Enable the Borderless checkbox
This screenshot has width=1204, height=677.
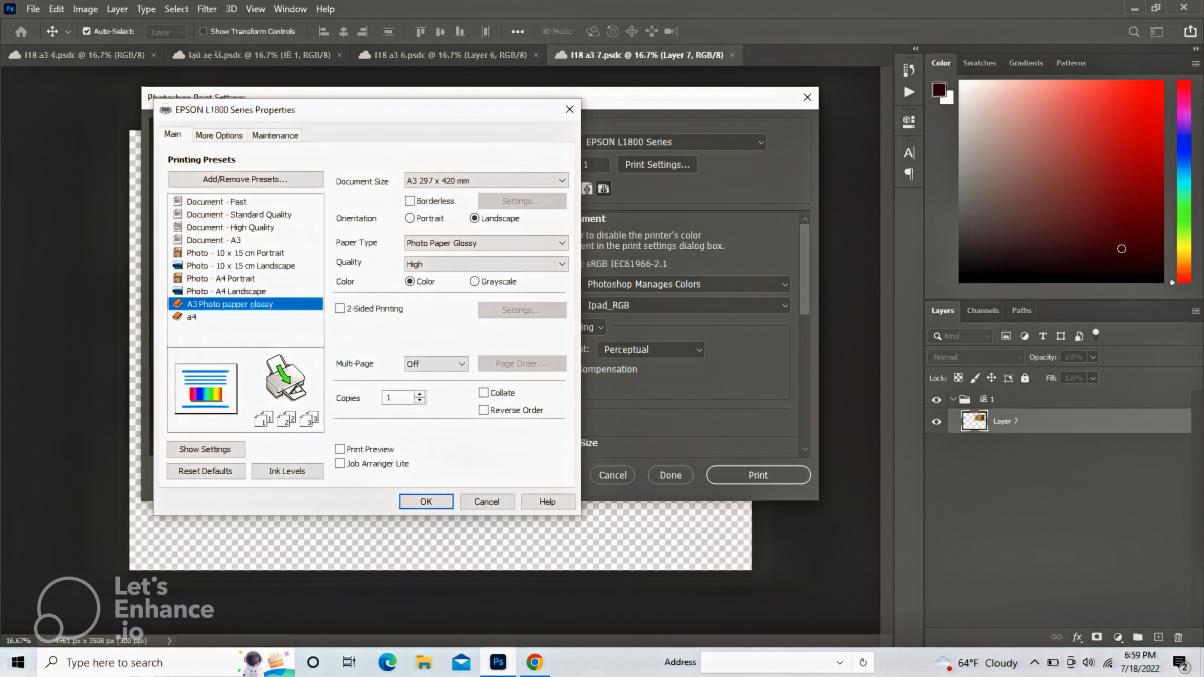tap(410, 201)
